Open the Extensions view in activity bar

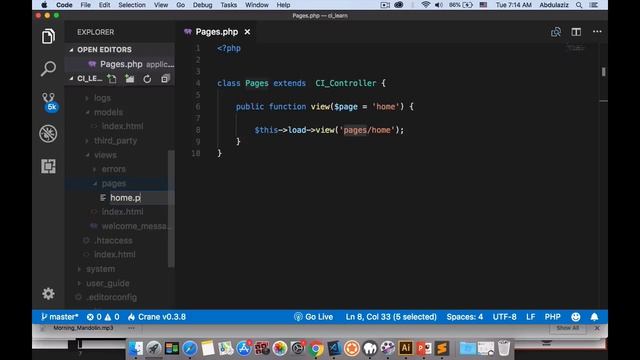[x=48, y=166]
